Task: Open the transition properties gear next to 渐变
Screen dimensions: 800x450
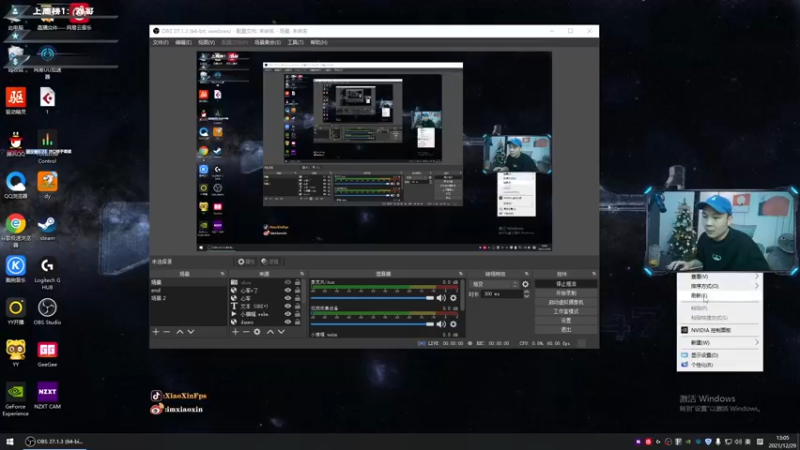Action: pyautogui.click(x=526, y=284)
